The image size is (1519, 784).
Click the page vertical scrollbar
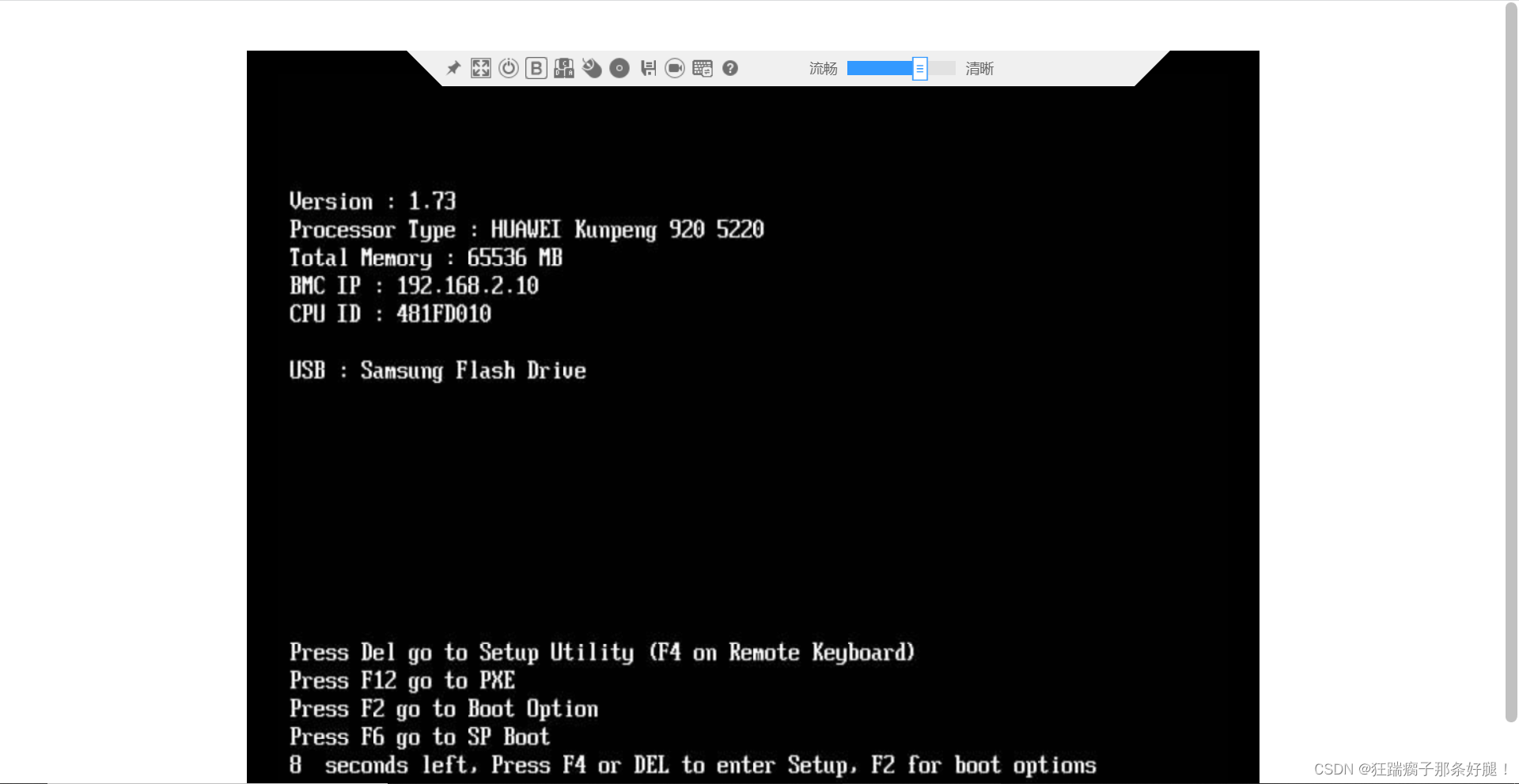pos(1511,362)
